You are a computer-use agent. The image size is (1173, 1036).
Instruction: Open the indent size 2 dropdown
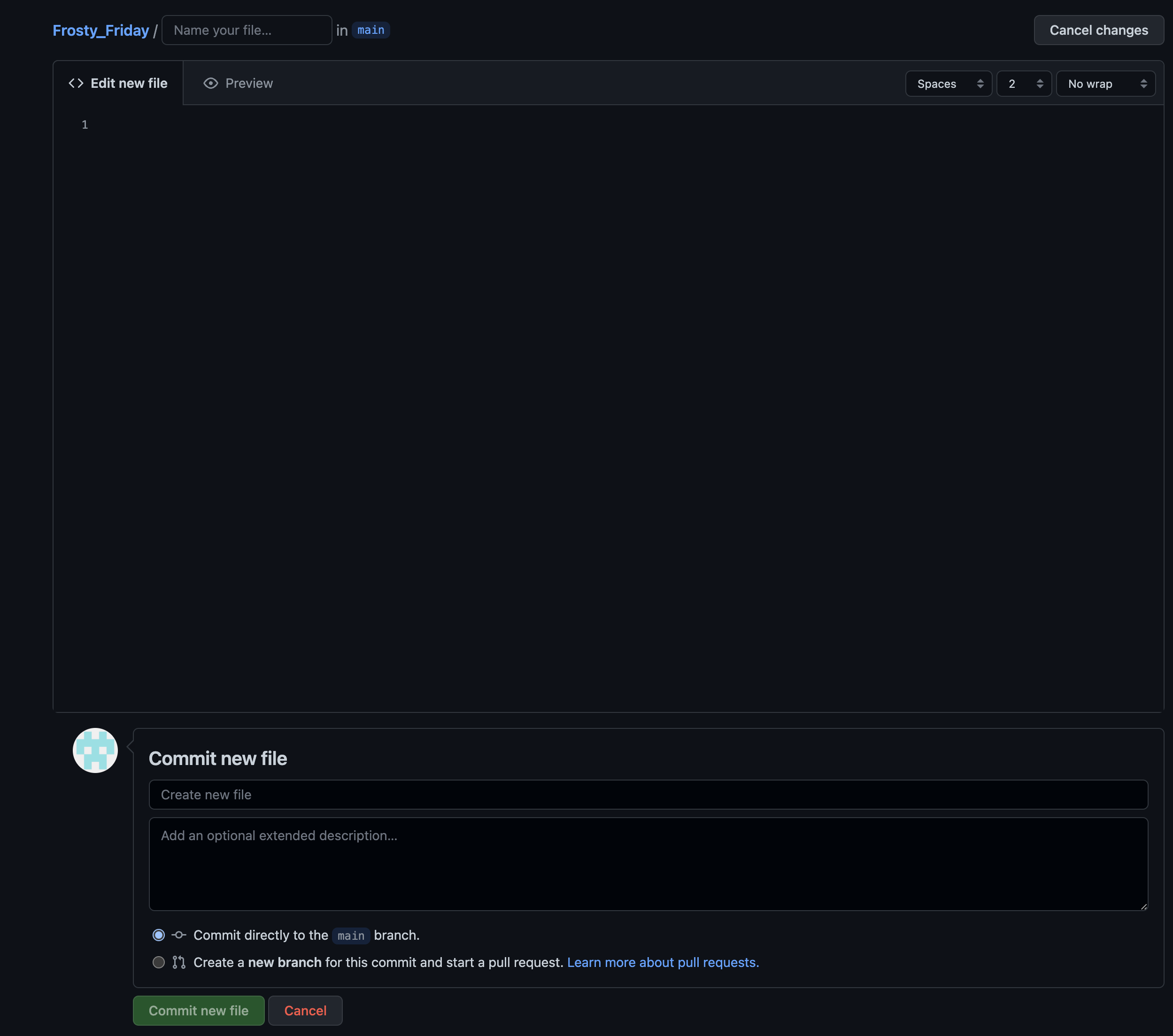point(1024,84)
